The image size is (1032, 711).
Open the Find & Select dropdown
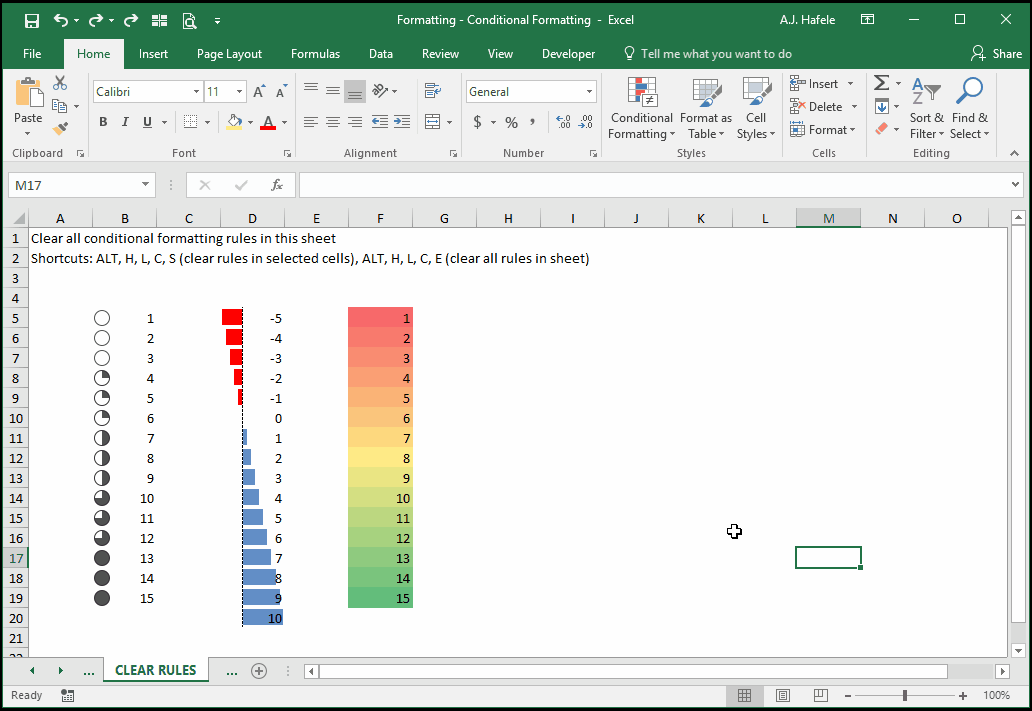pyautogui.click(x=969, y=109)
